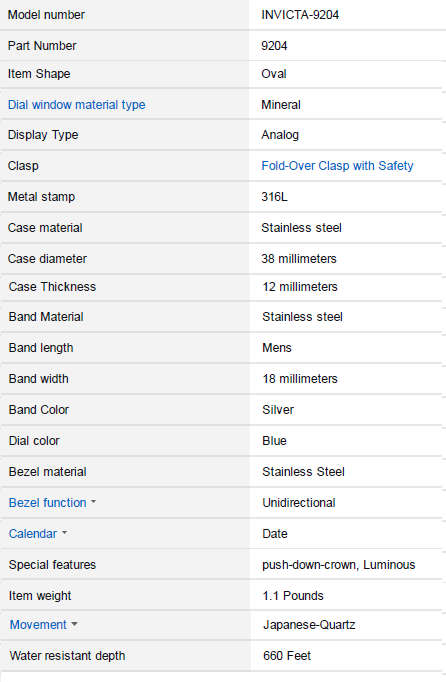Click the Dial color value Blue

click(x=275, y=441)
